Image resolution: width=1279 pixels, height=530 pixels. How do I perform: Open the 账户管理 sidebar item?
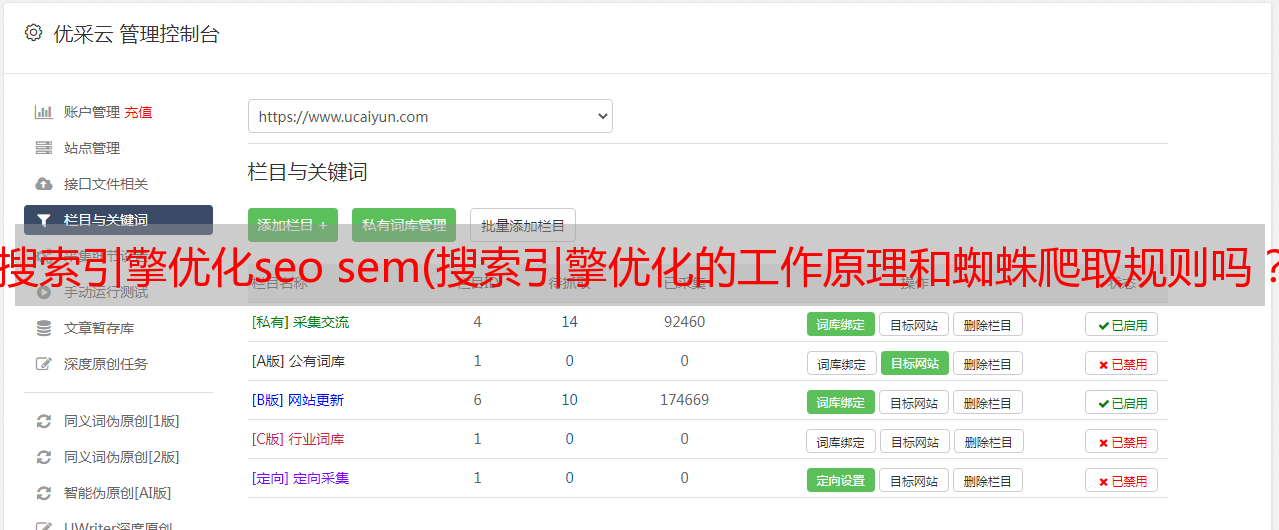click(92, 112)
